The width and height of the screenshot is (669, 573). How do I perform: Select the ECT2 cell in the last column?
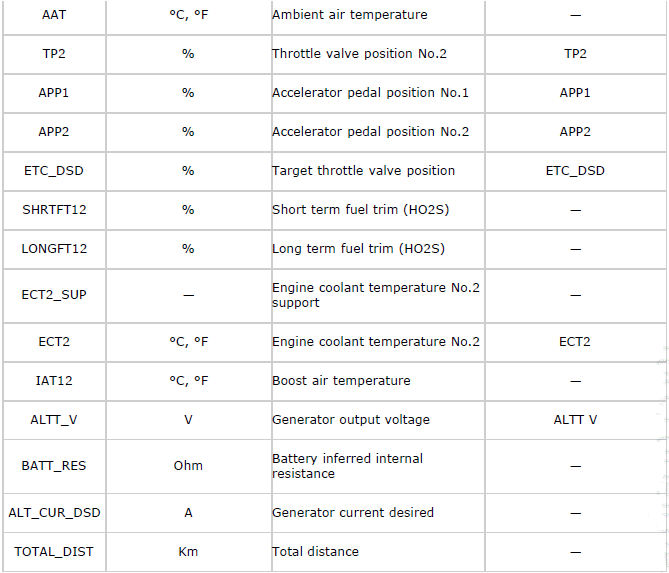575,342
